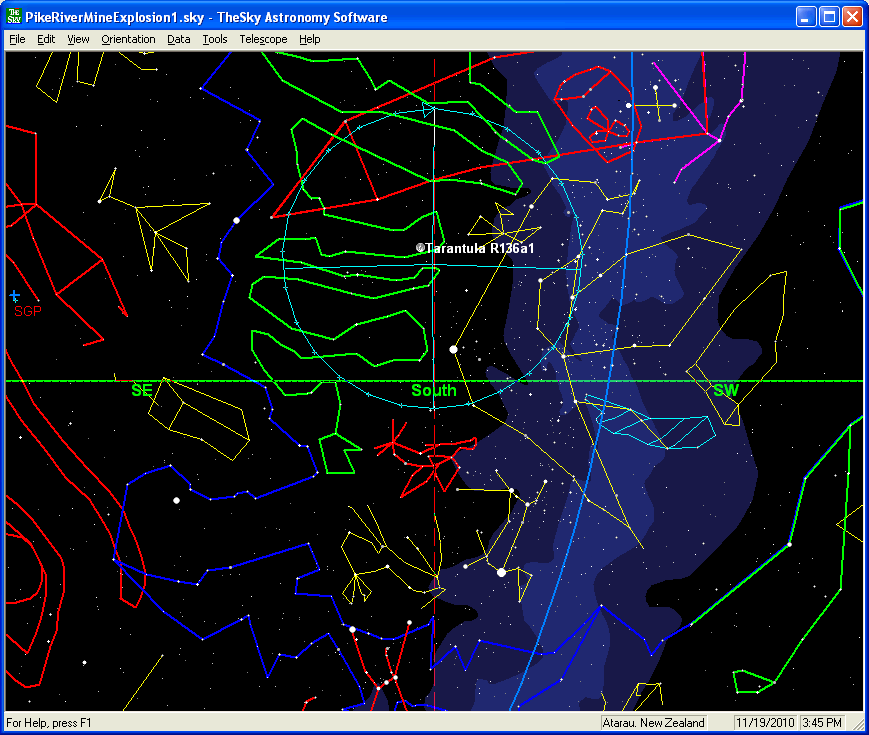Select the Tarantula R136a1 object marker
Image resolution: width=869 pixels, height=735 pixels.
coord(421,247)
